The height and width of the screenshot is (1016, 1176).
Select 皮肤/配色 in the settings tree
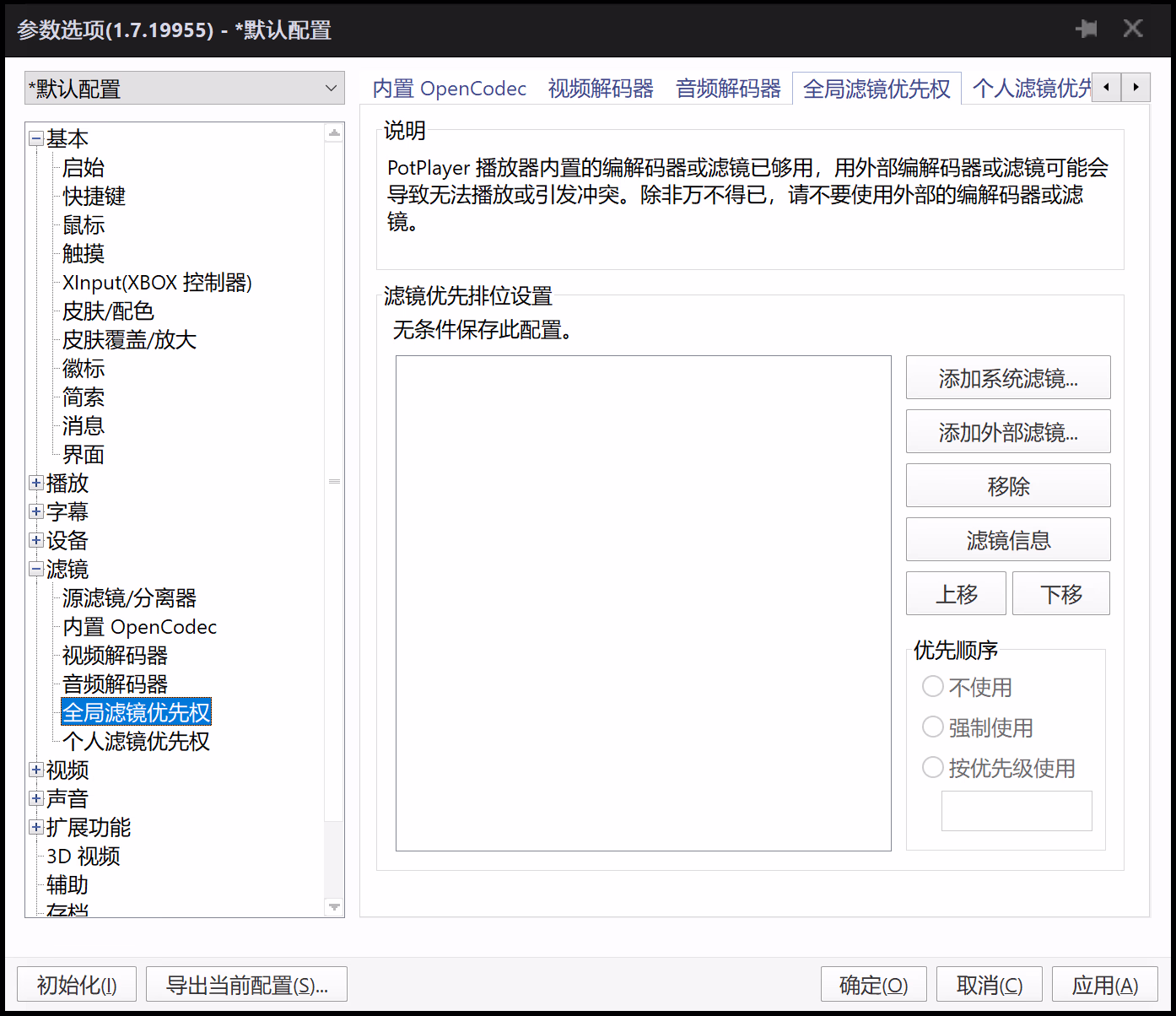(108, 311)
